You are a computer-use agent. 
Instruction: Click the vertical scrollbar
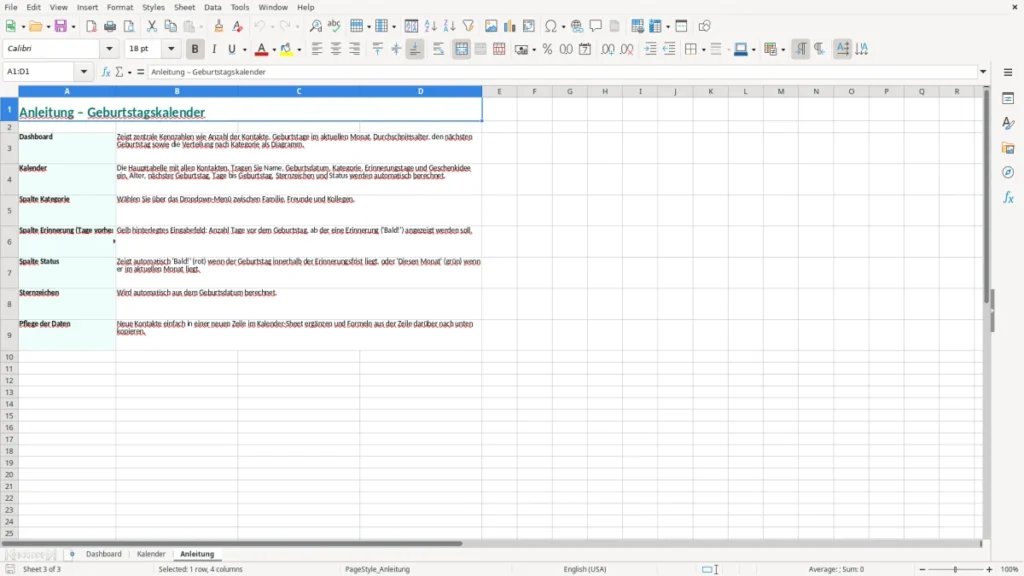986,196
